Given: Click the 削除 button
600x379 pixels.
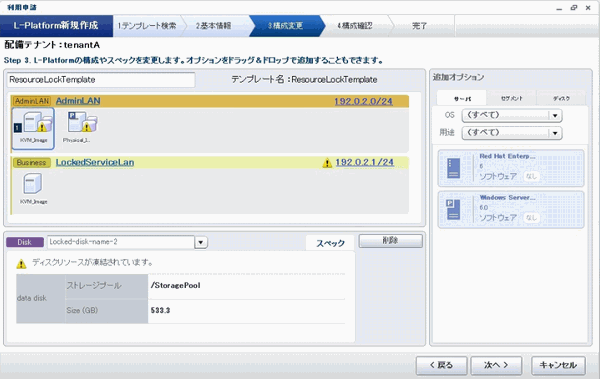Looking at the screenshot, I should point(391,241).
